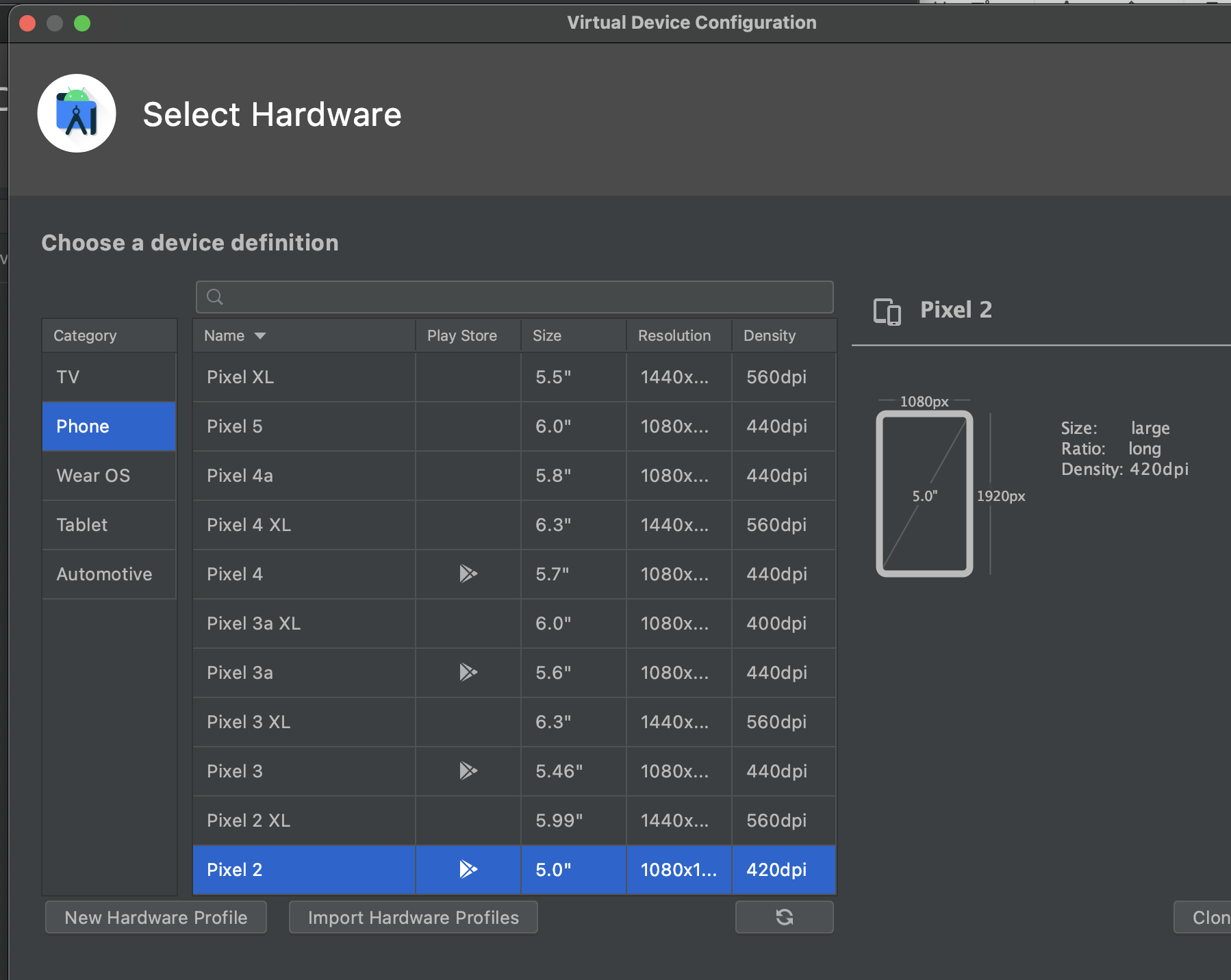Click New Hardware Profile button
The image size is (1231, 980).
coord(156,917)
